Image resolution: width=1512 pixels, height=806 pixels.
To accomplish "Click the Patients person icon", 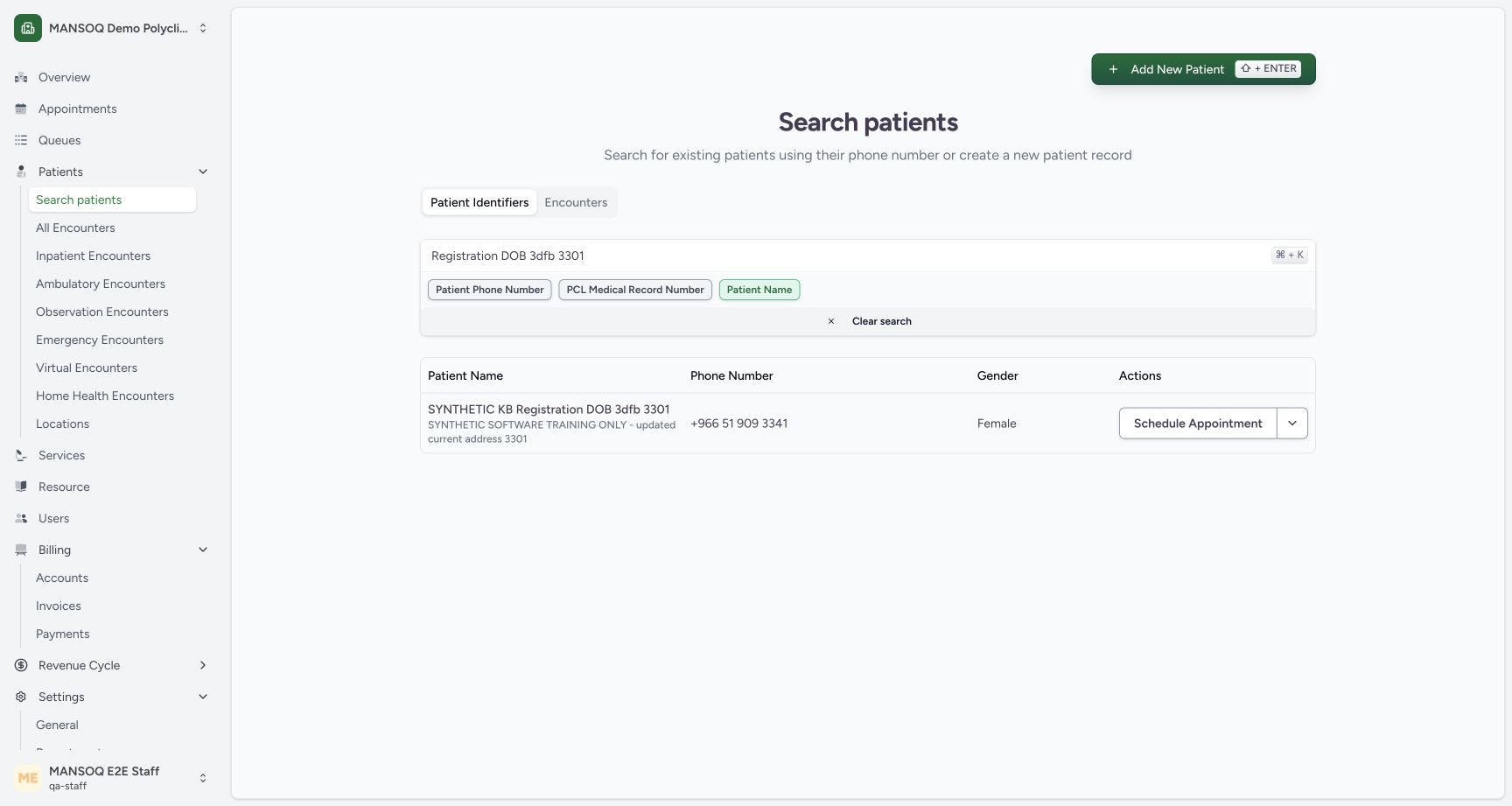I will 21,172.
